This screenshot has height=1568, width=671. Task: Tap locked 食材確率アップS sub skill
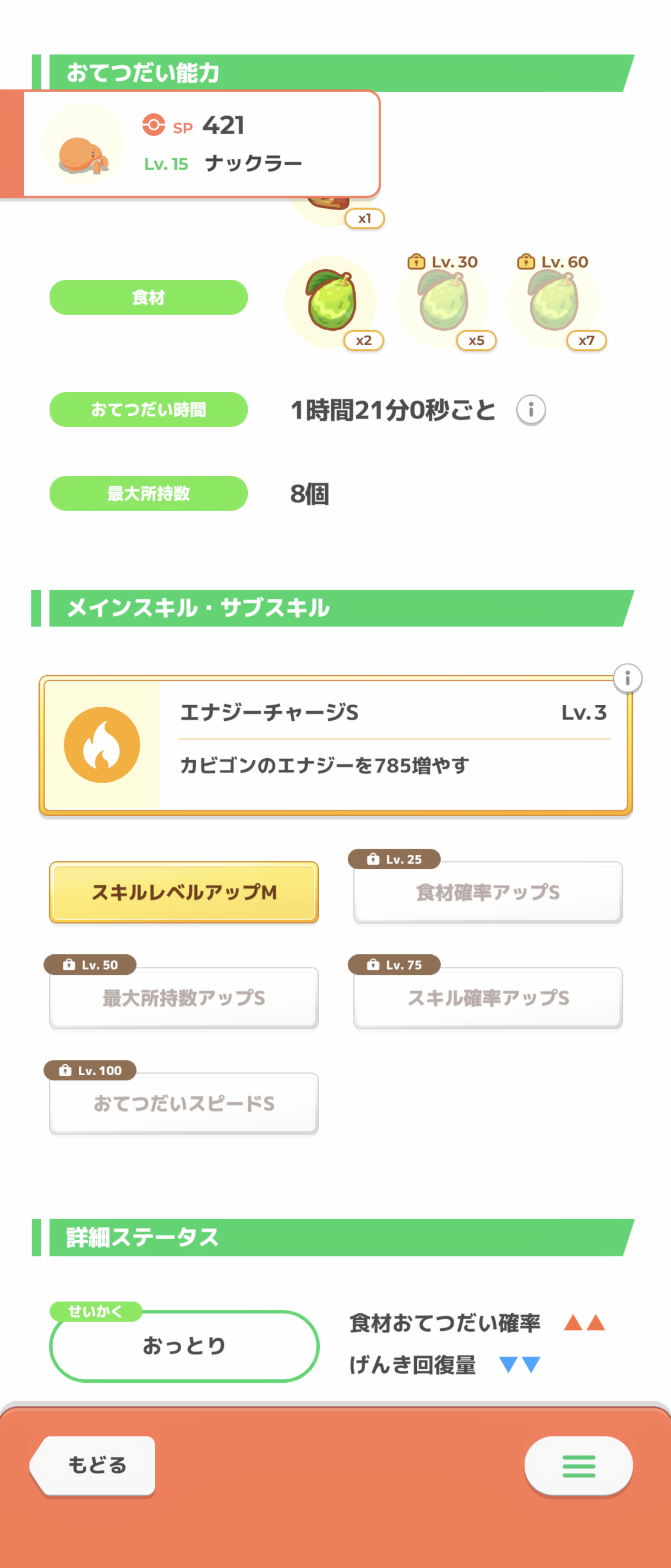[x=487, y=892]
